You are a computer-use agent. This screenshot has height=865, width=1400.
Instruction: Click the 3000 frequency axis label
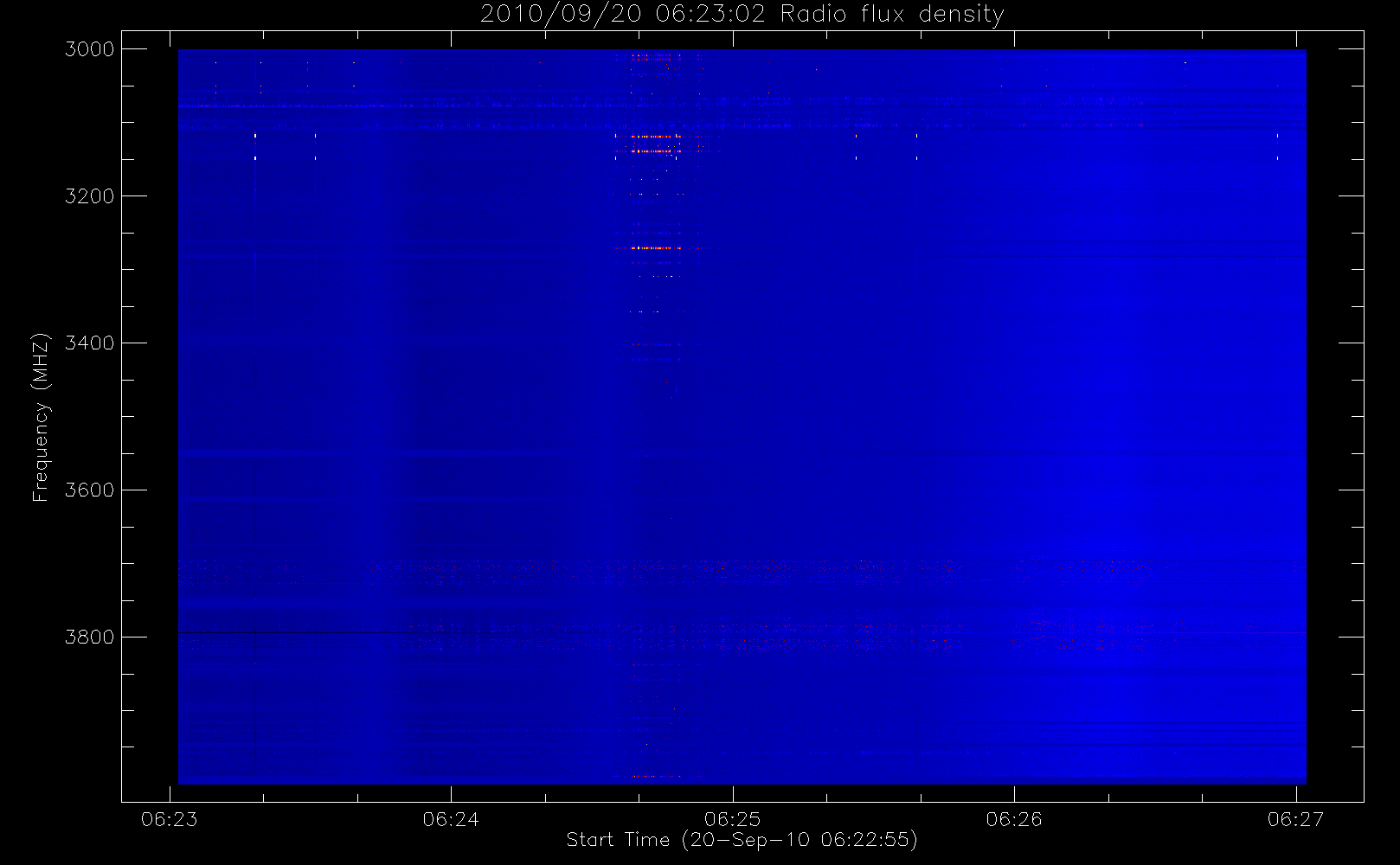(x=90, y=49)
